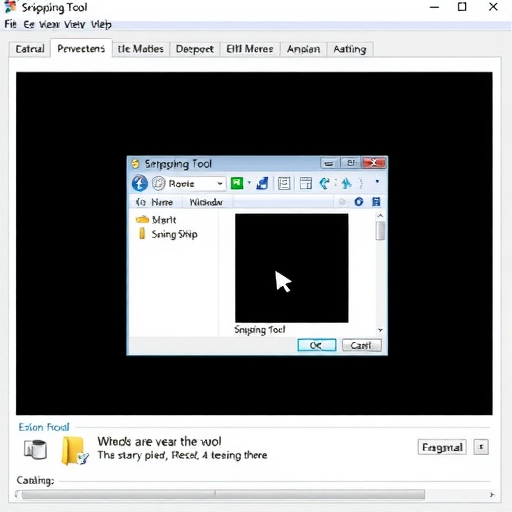Open the small arrow next to the green icon
Viewport: 512px width, 512px height.
pyautogui.click(x=249, y=183)
